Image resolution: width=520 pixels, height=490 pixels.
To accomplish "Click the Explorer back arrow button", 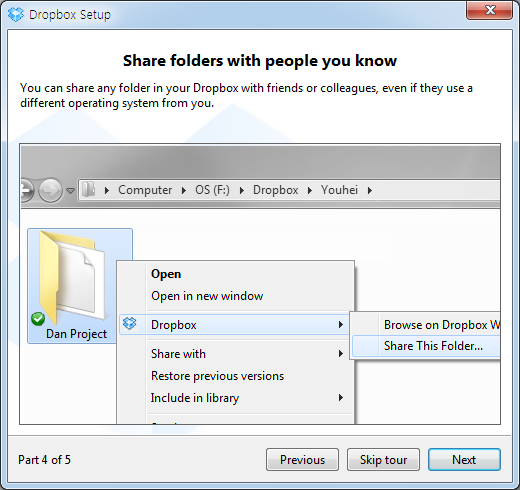I will point(27,190).
